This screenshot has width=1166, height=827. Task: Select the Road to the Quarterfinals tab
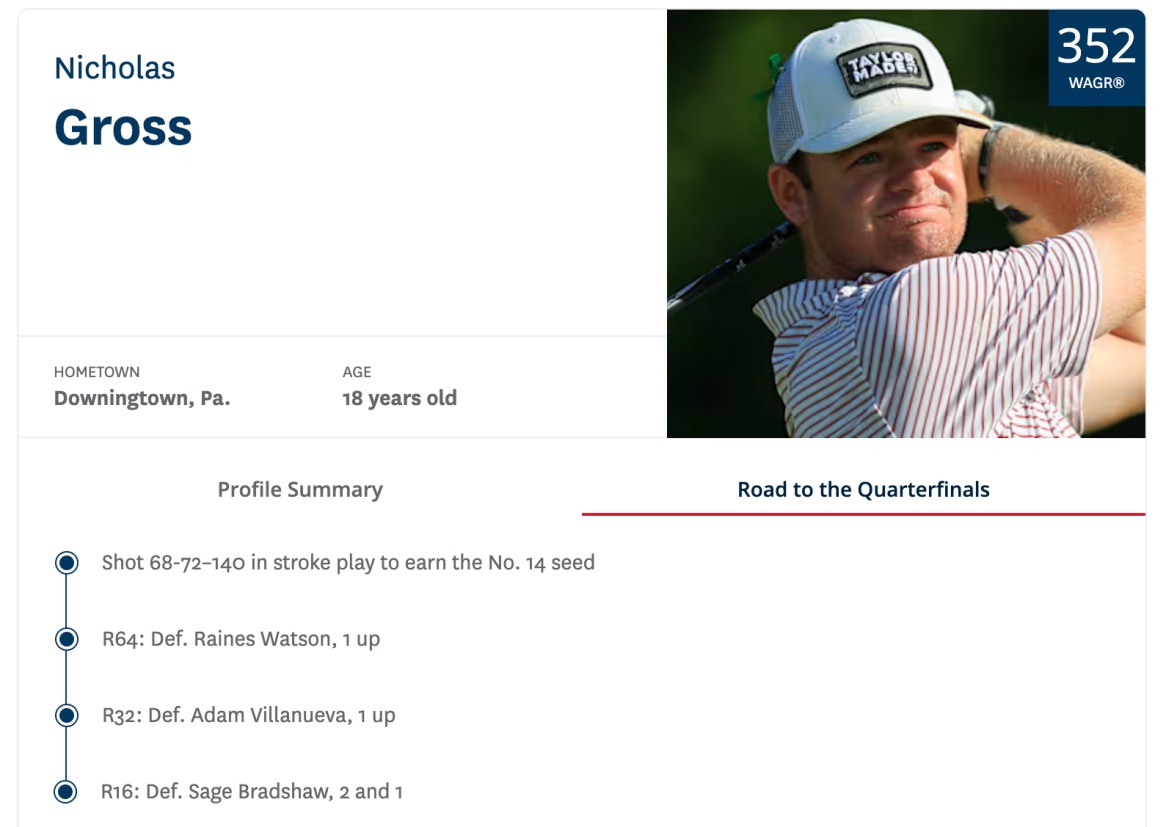coord(863,490)
